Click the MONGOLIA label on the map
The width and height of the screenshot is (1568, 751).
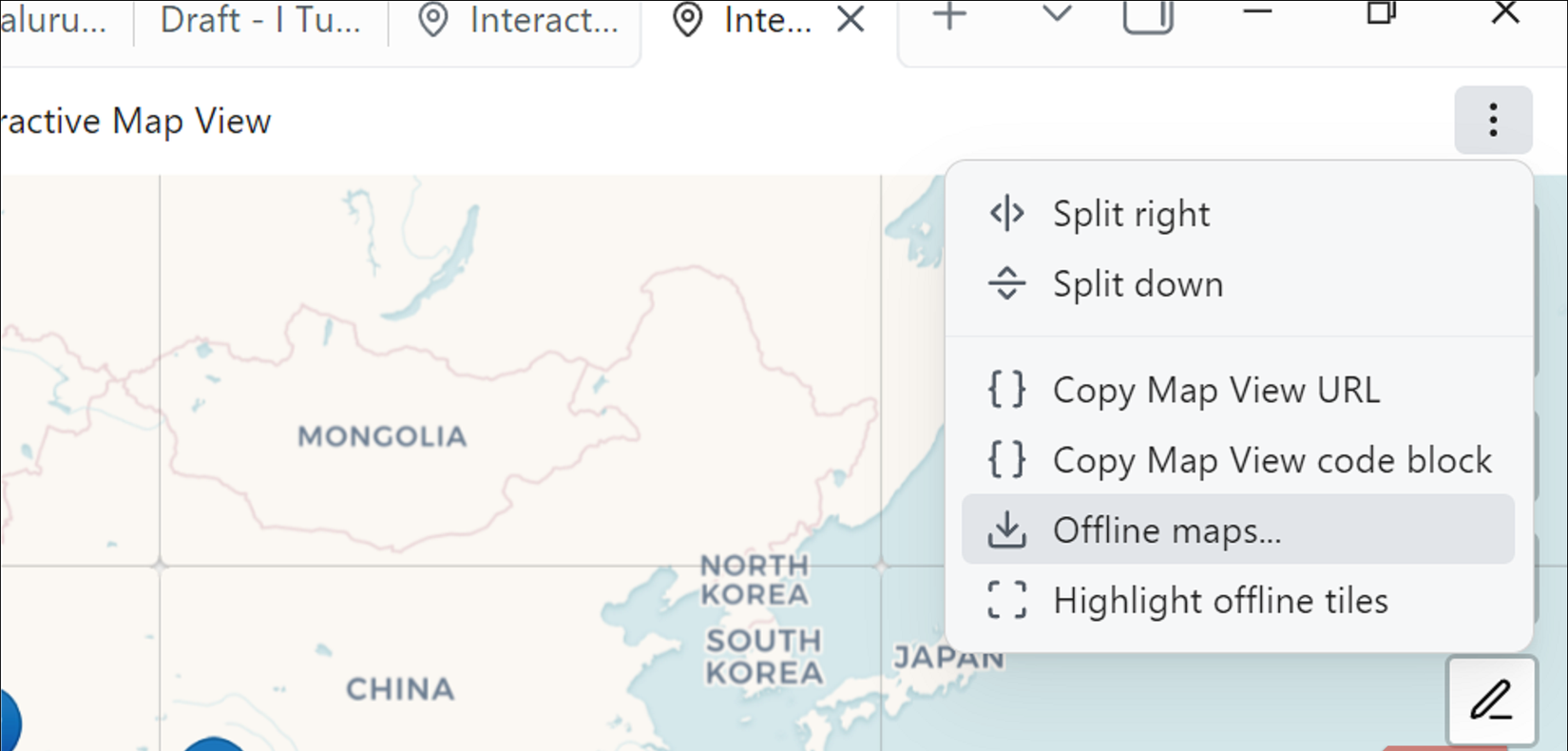click(382, 436)
